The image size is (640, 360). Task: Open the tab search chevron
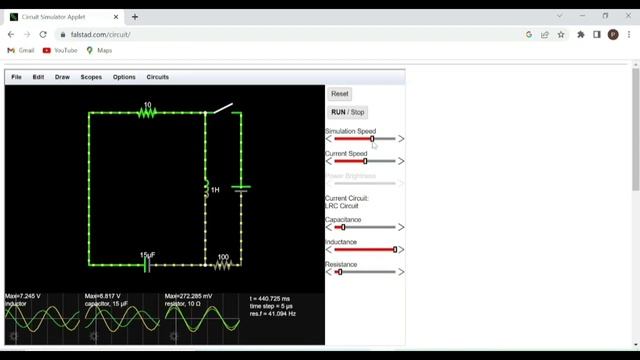(x=560, y=16)
